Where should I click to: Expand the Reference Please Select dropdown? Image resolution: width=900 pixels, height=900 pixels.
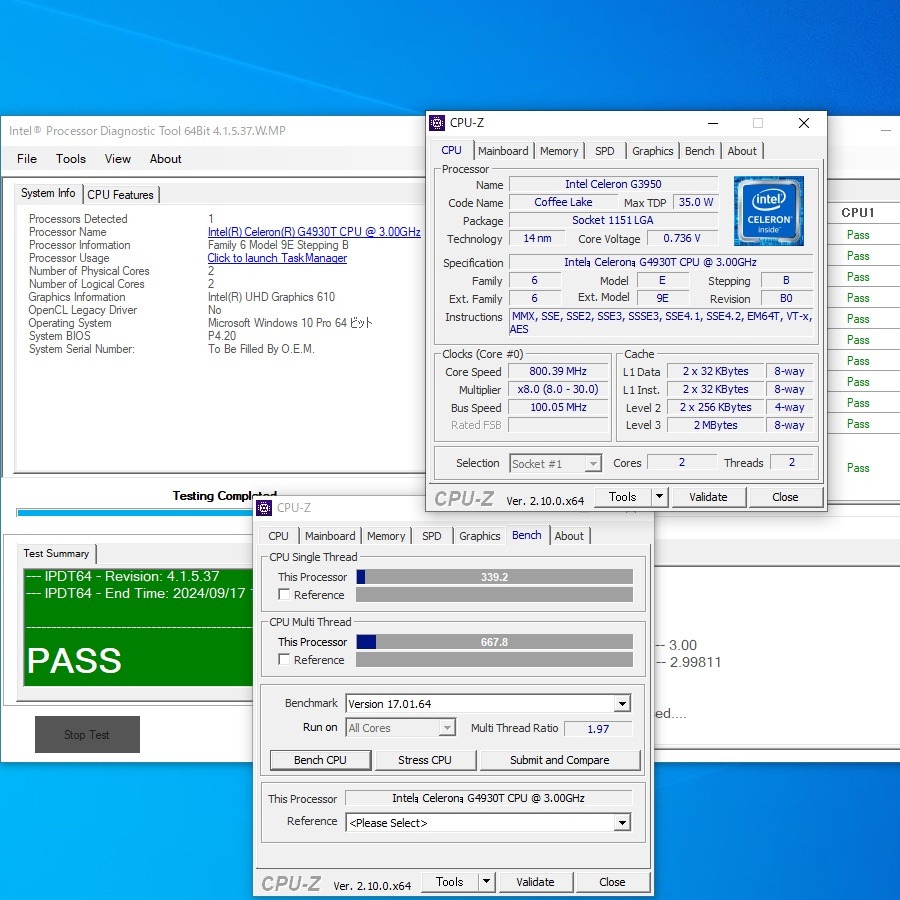point(622,823)
